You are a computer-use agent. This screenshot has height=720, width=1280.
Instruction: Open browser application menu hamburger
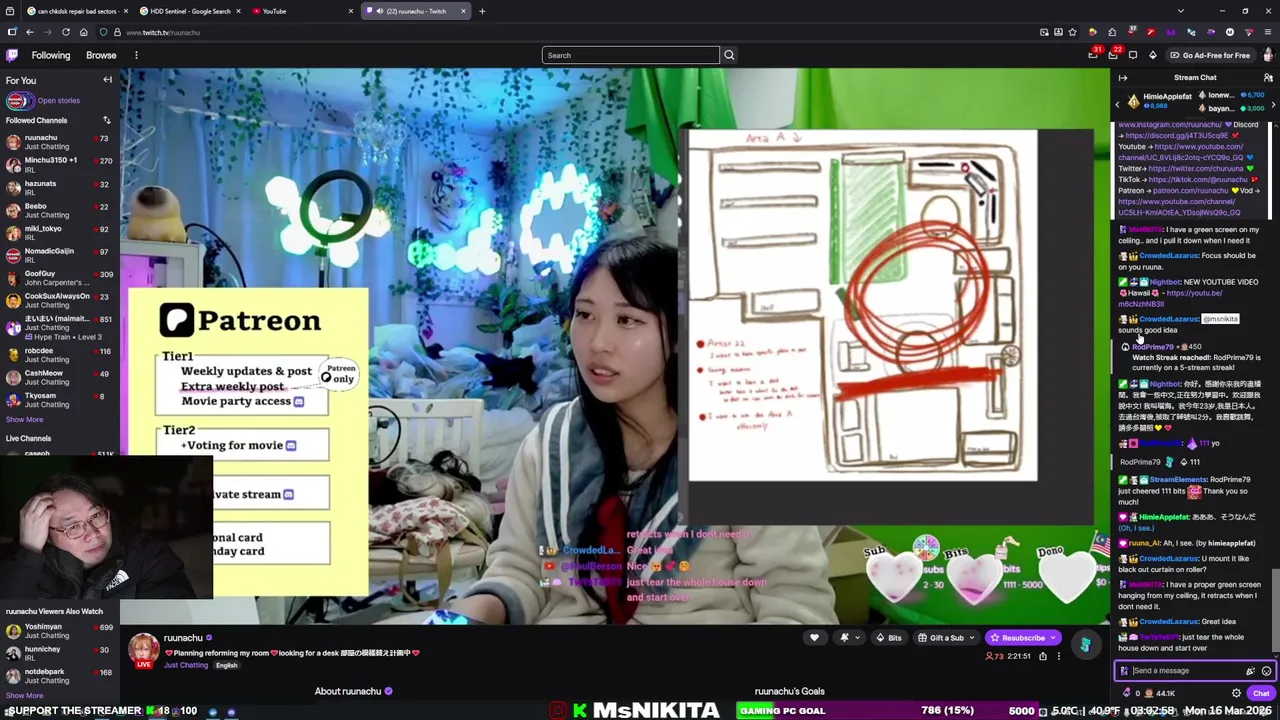pyautogui.click(x=1268, y=32)
